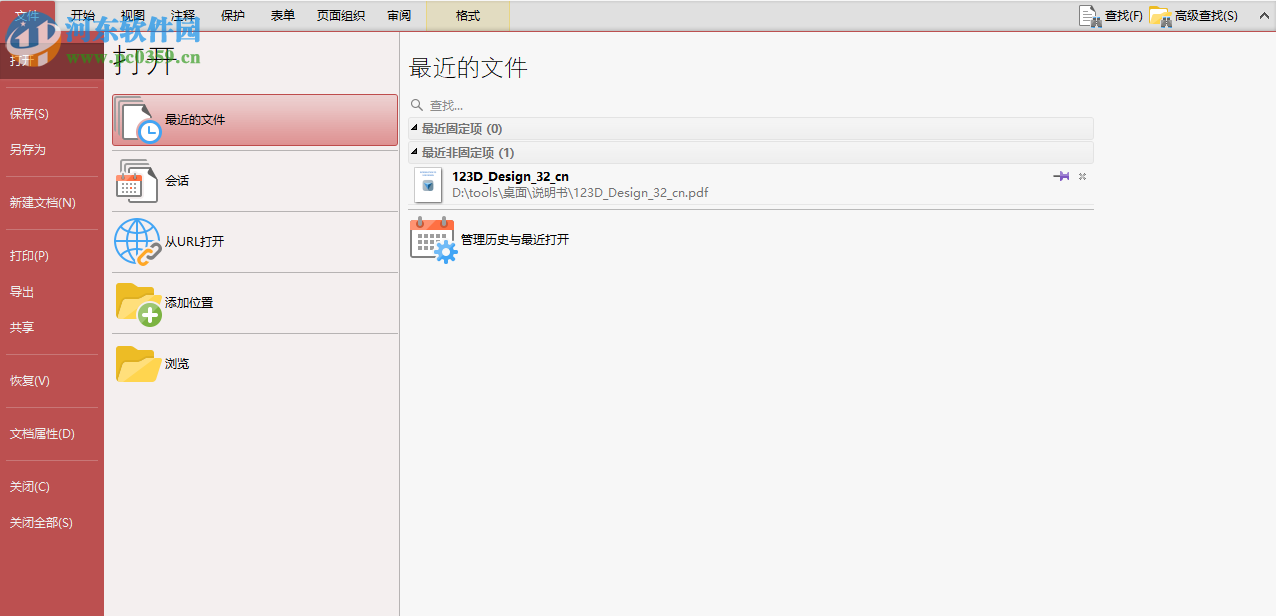Click 另存为 in the left sidebar
This screenshot has width=1276, height=616.
click(x=29, y=149)
